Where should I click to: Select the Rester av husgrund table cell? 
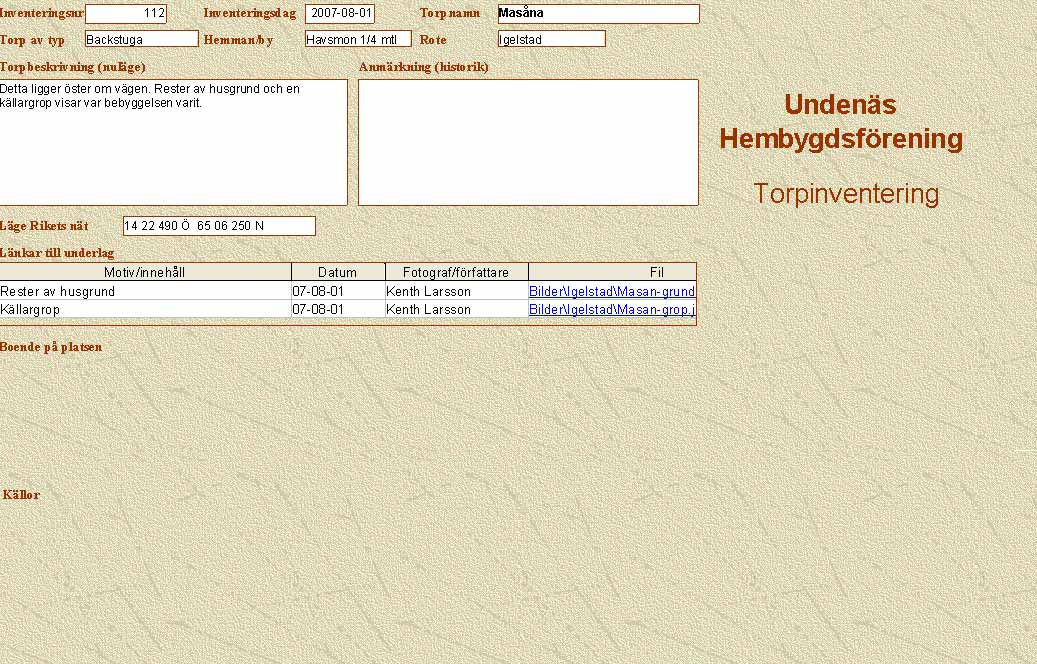57,292
